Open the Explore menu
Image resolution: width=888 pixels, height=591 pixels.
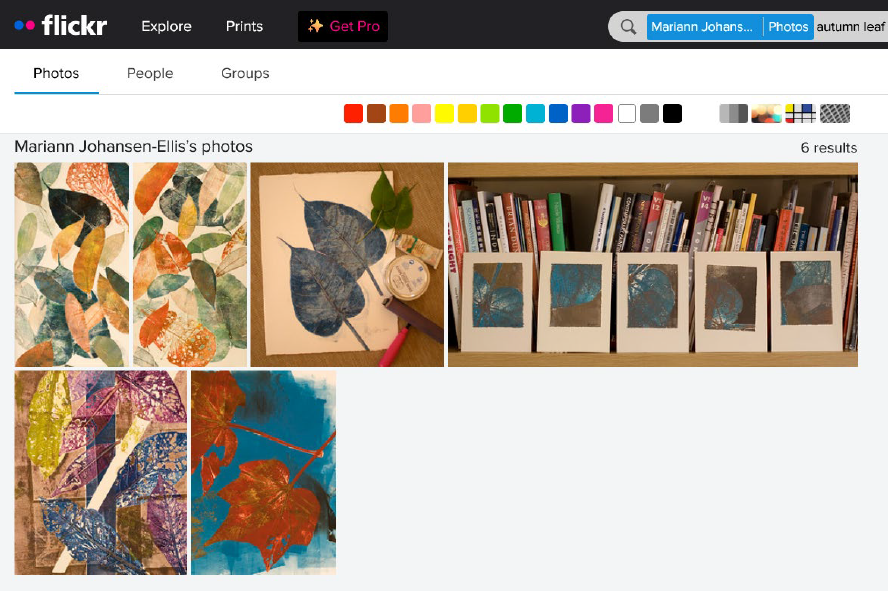pyautogui.click(x=166, y=26)
